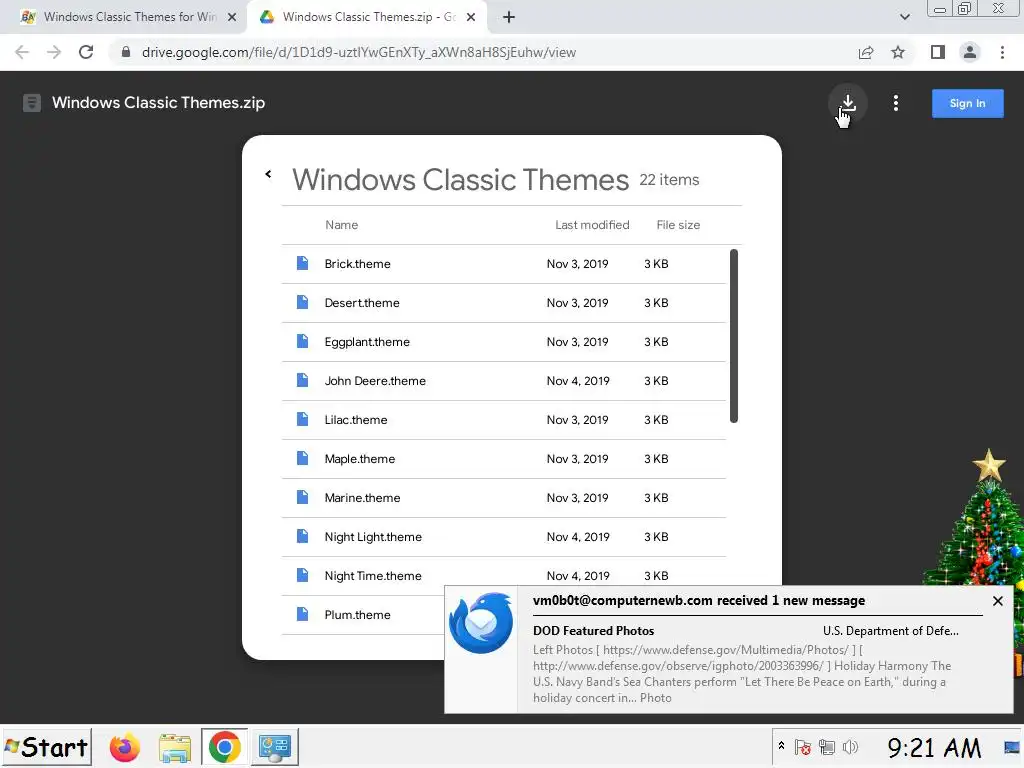Dismiss the Thunderbird new message notification
The height and width of the screenshot is (768, 1024).
point(997,601)
